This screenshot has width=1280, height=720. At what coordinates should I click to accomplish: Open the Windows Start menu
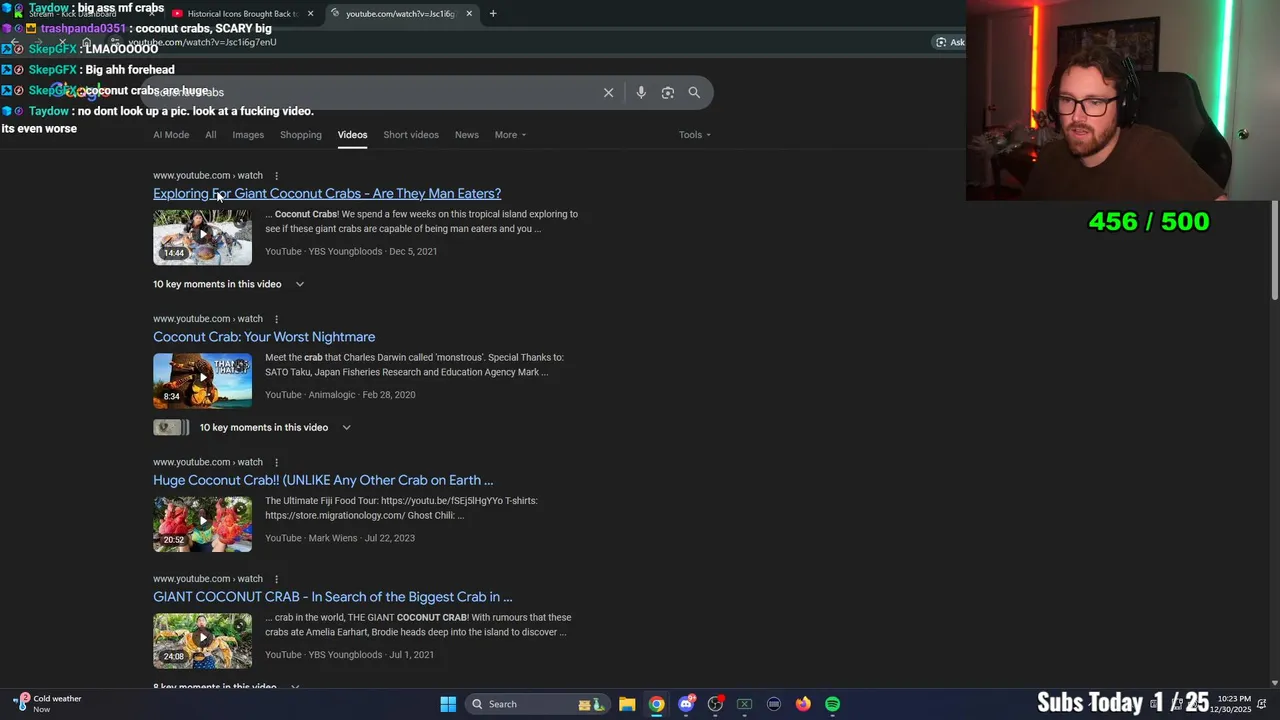click(x=448, y=704)
